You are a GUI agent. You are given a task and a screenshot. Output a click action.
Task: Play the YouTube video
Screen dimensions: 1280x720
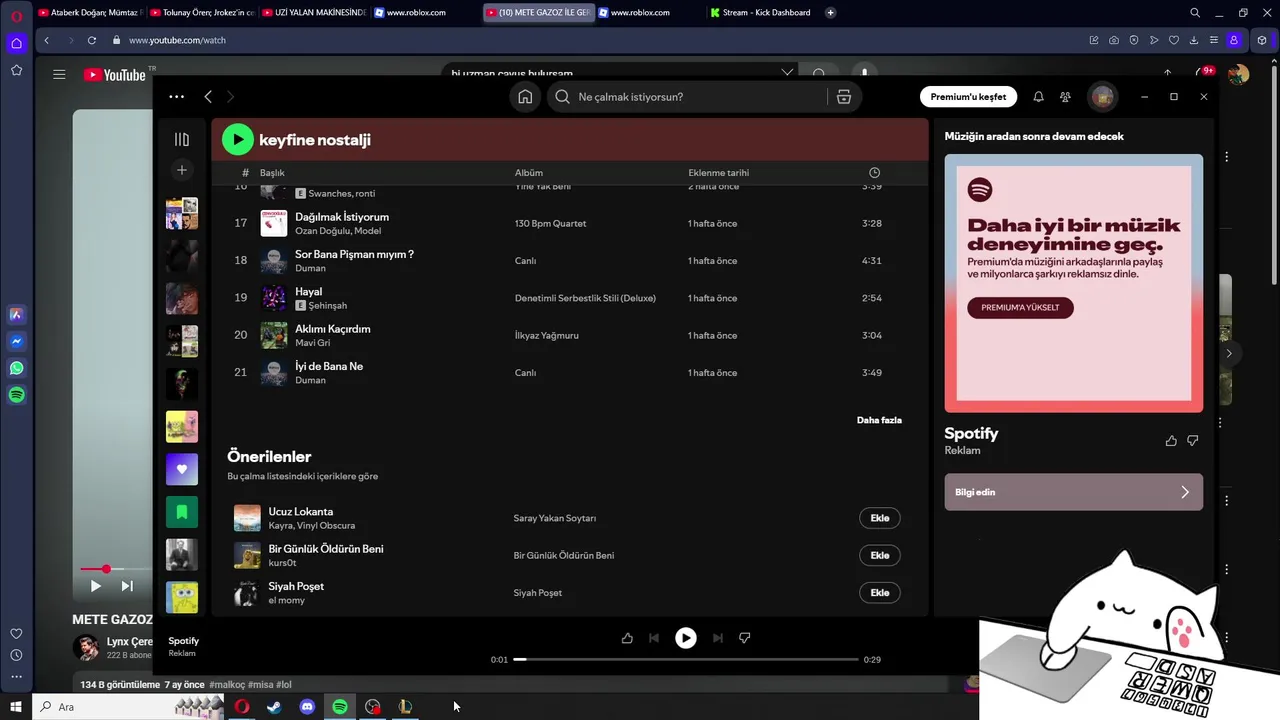96,586
